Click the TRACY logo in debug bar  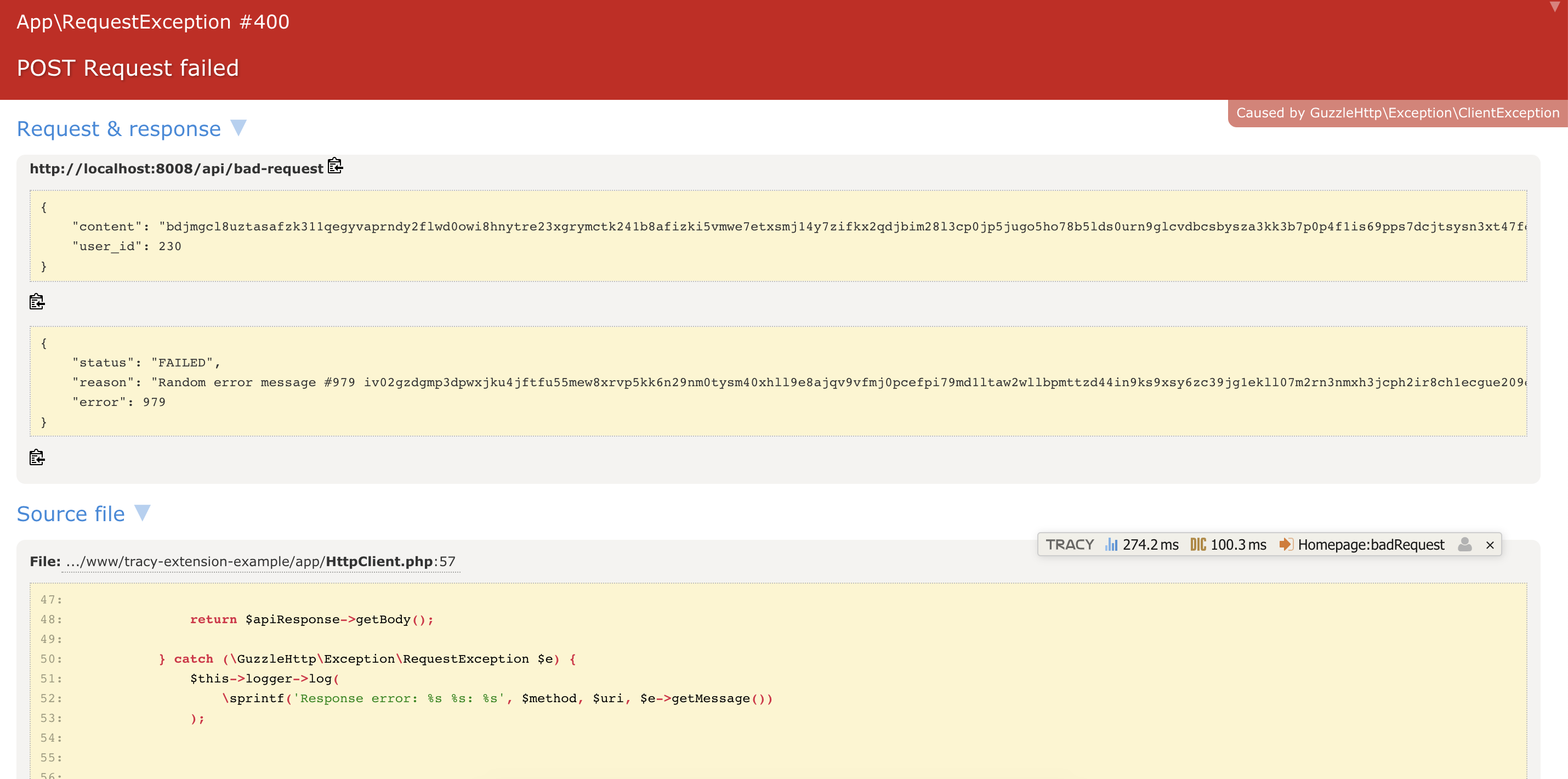(1070, 545)
